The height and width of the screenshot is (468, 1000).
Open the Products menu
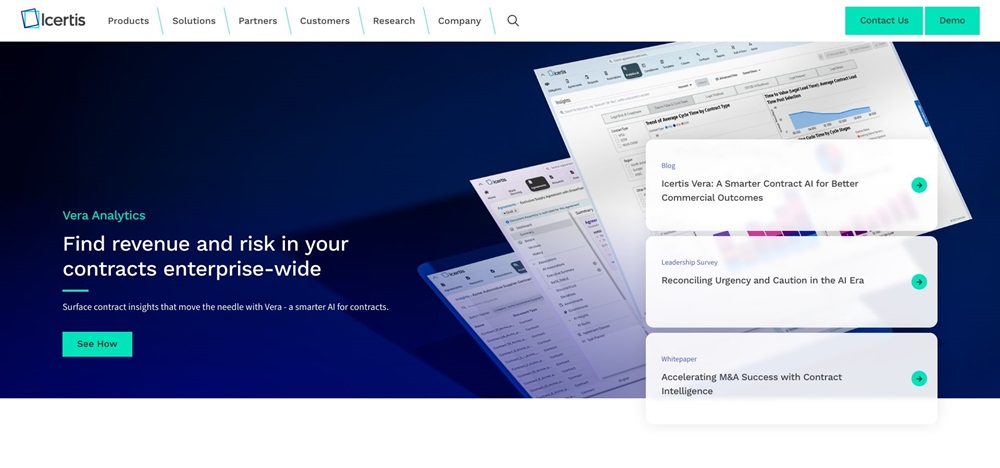(x=128, y=21)
